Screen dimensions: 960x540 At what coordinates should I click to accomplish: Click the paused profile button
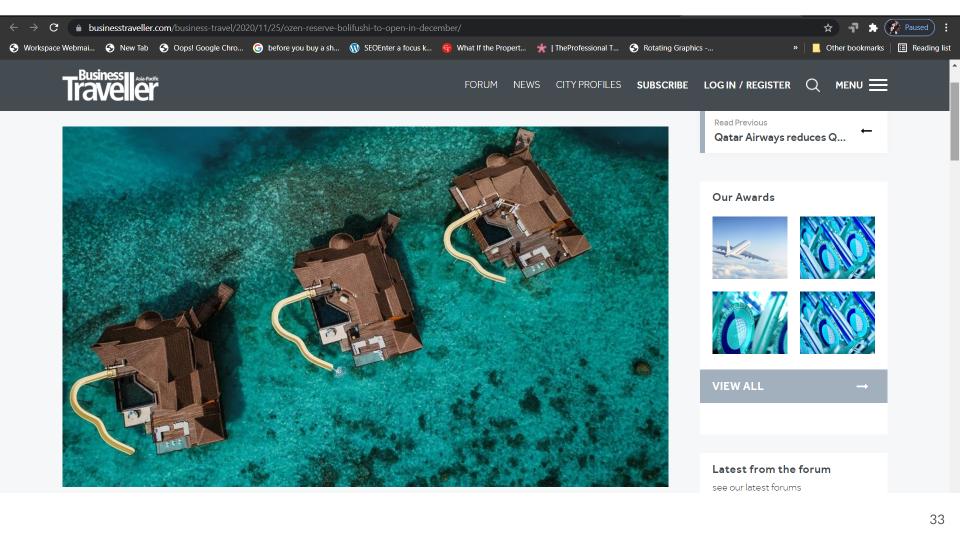909,28
